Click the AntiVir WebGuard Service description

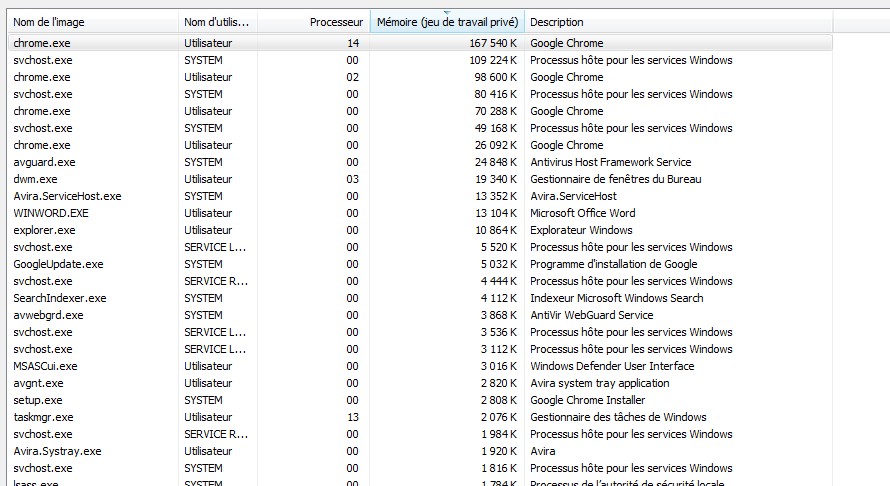pyautogui.click(x=591, y=315)
